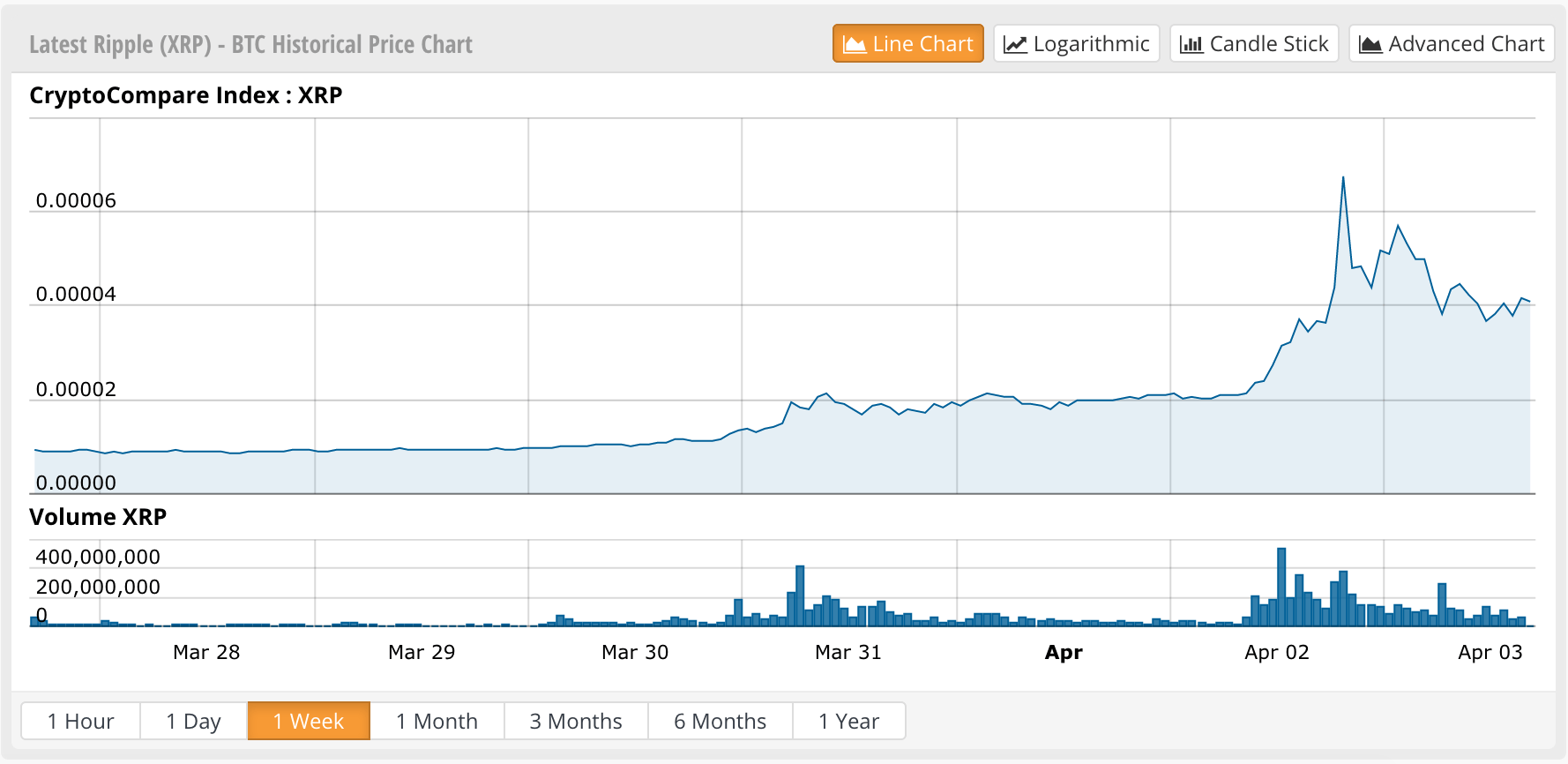Click the CryptoCompare Index : XRP title
The width and height of the screenshot is (1568, 764).
coord(186,95)
